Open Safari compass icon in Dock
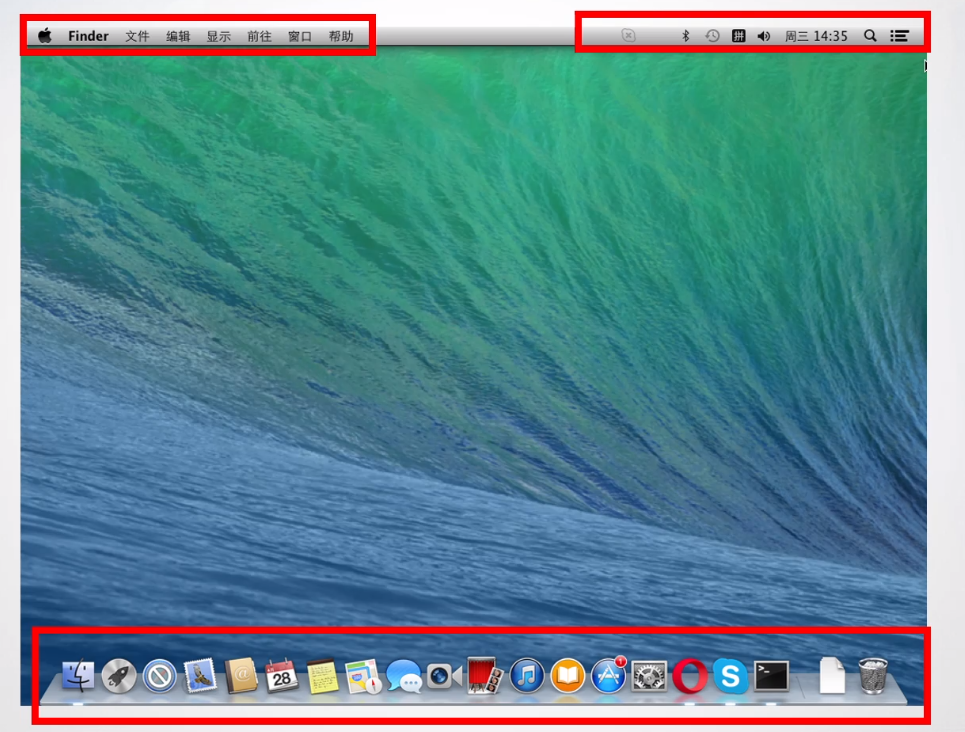 159,675
